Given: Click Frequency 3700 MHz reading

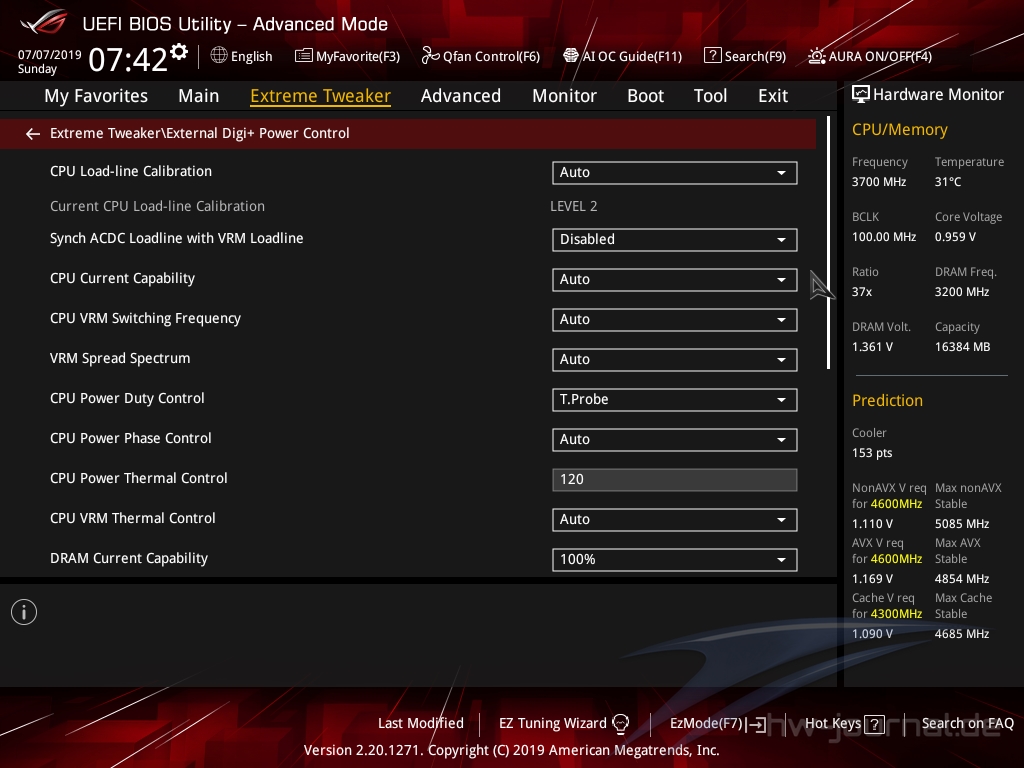Looking at the screenshot, I should pos(879,182).
